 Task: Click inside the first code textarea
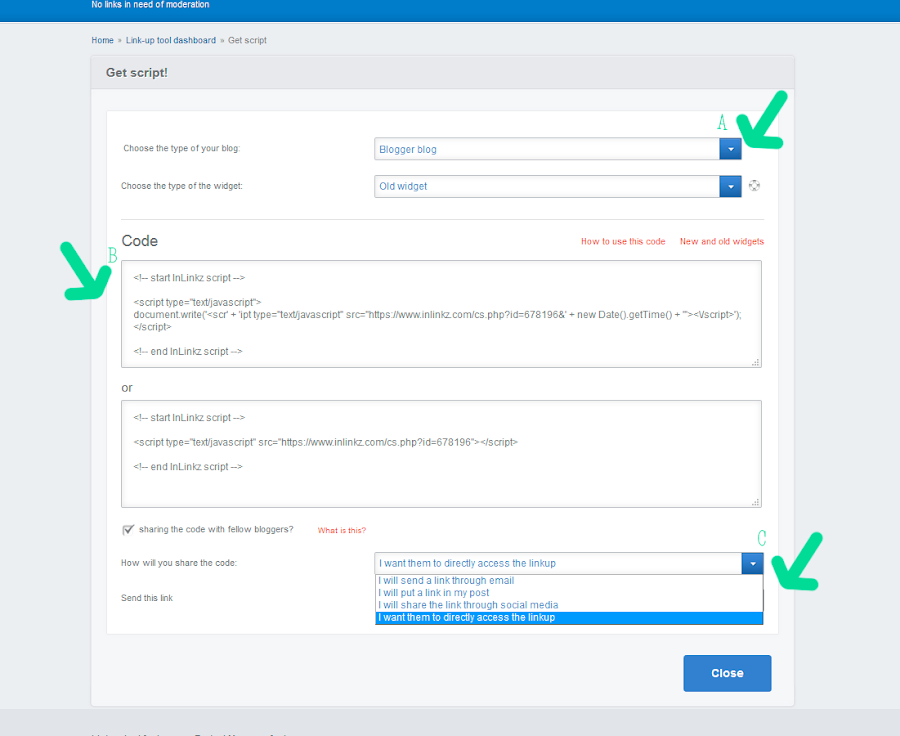click(441, 314)
